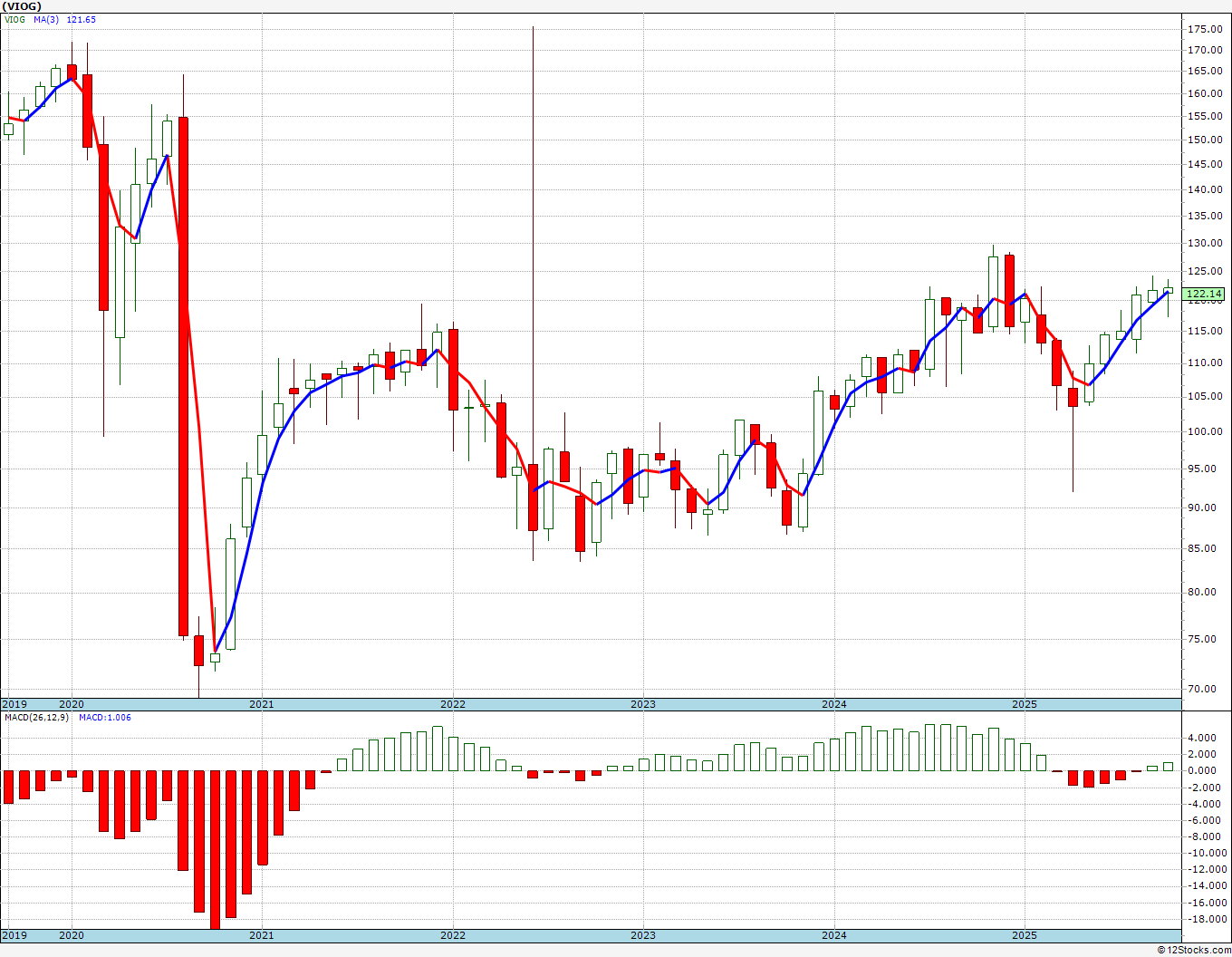This screenshot has width=1232, height=957.
Task: Click 2022 on the price chart time axis
Action: click(x=452, y=704)
